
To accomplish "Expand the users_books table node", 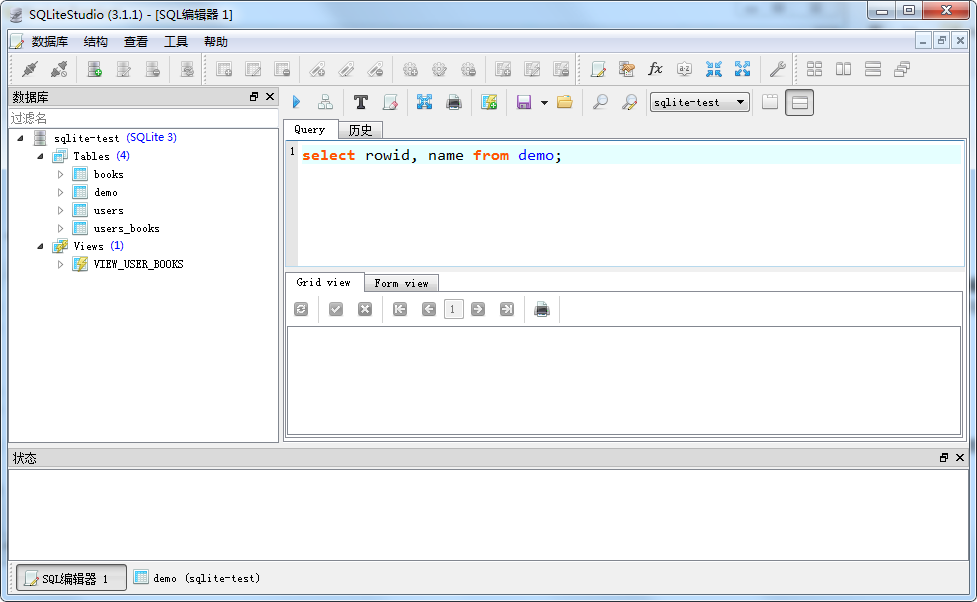I will (x=60, y=229).
